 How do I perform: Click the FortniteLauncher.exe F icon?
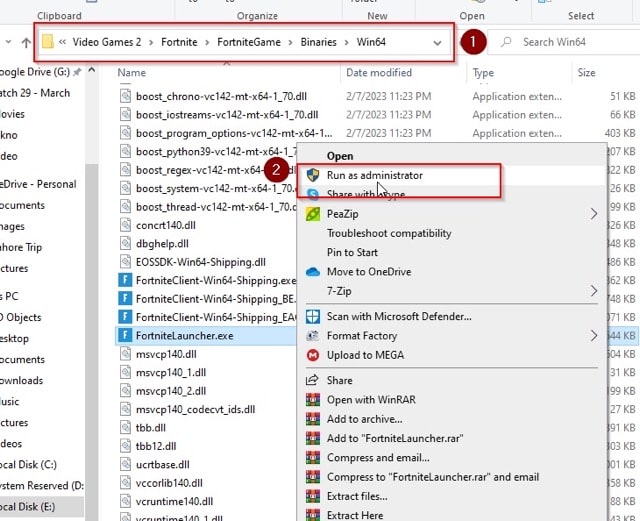pos(125,335)
